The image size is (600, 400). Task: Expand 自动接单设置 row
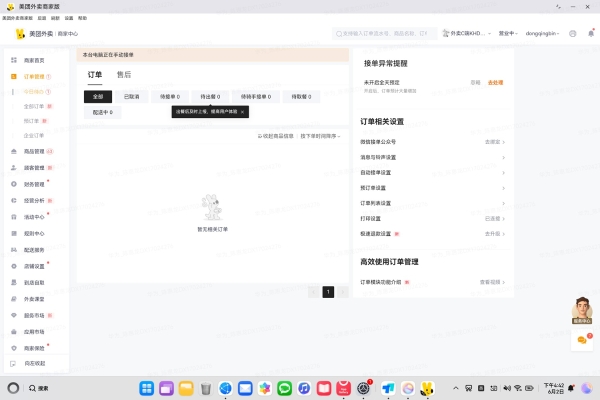(x=432, y=173)
